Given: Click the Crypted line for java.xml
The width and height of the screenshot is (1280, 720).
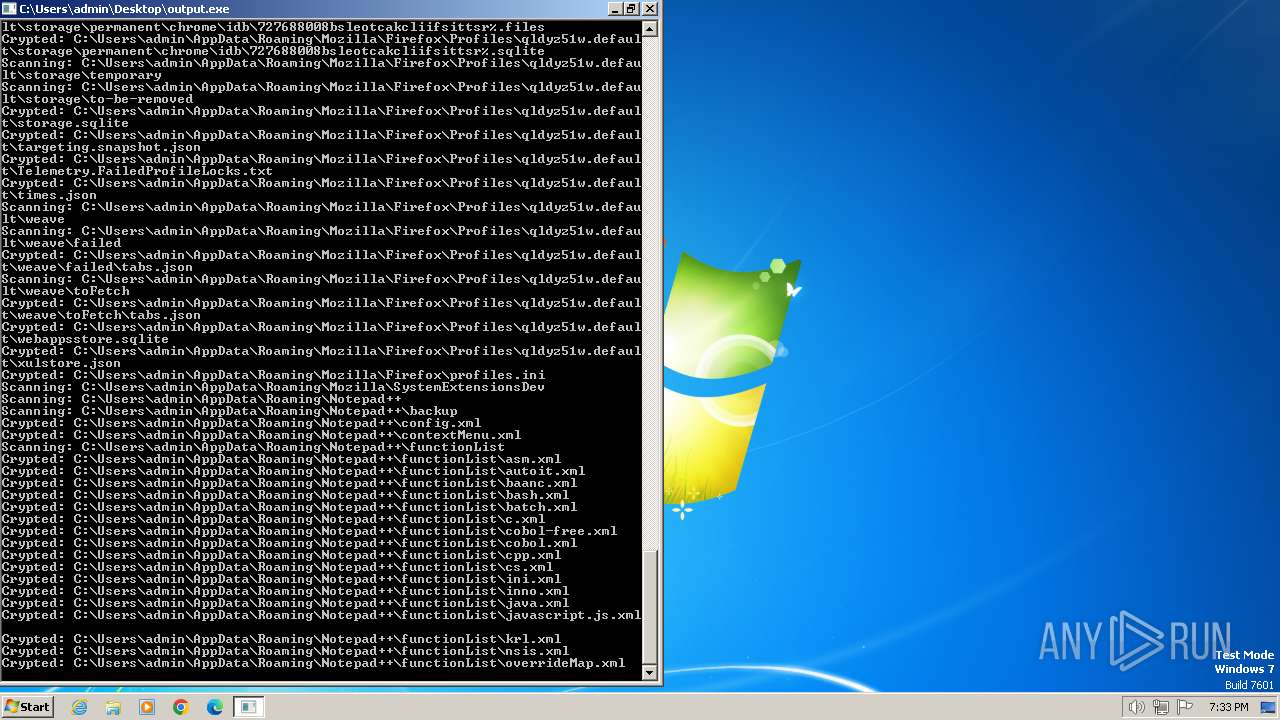Looking at the screenshot, I should tap(285, 603).
